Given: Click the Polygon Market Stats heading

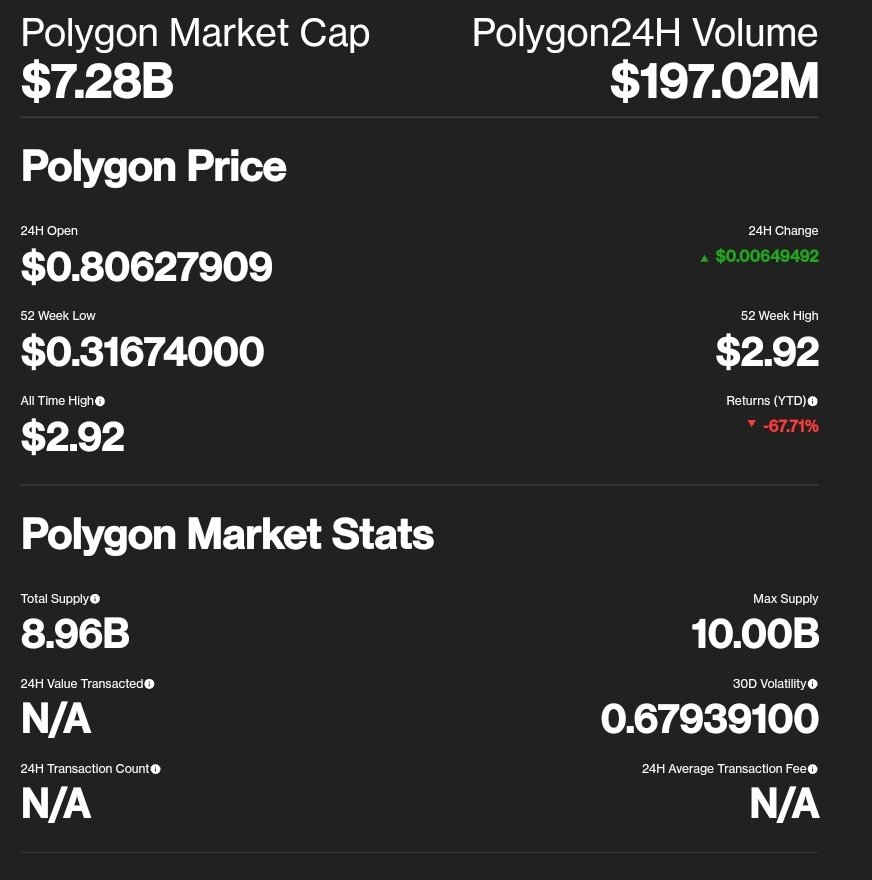Looking at the screenshot, I should (227, 534).
